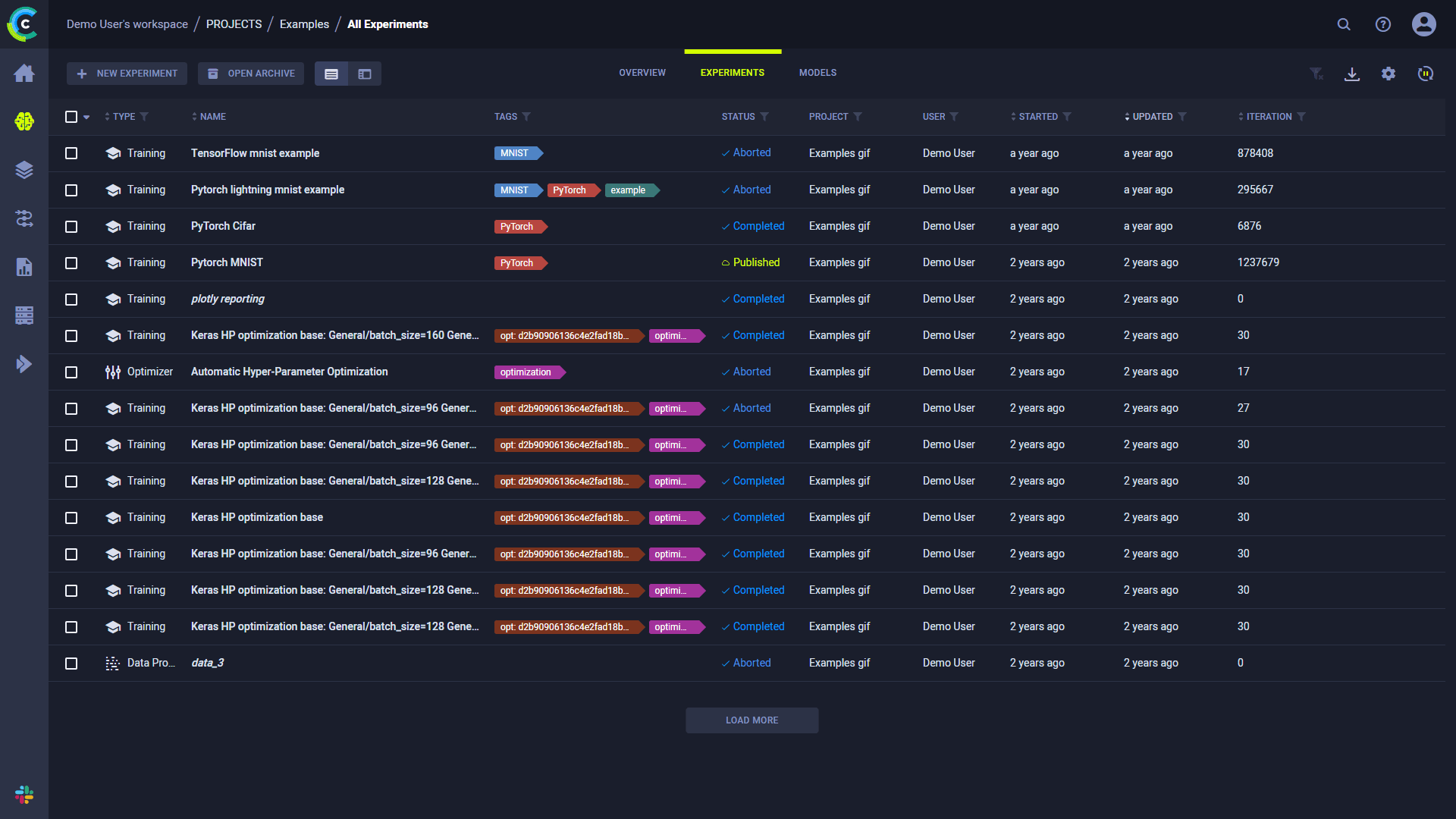This screenshot has width=1456, height=819.
Task: Open the STATUS column filter
Action: click(x=764, y=117)
